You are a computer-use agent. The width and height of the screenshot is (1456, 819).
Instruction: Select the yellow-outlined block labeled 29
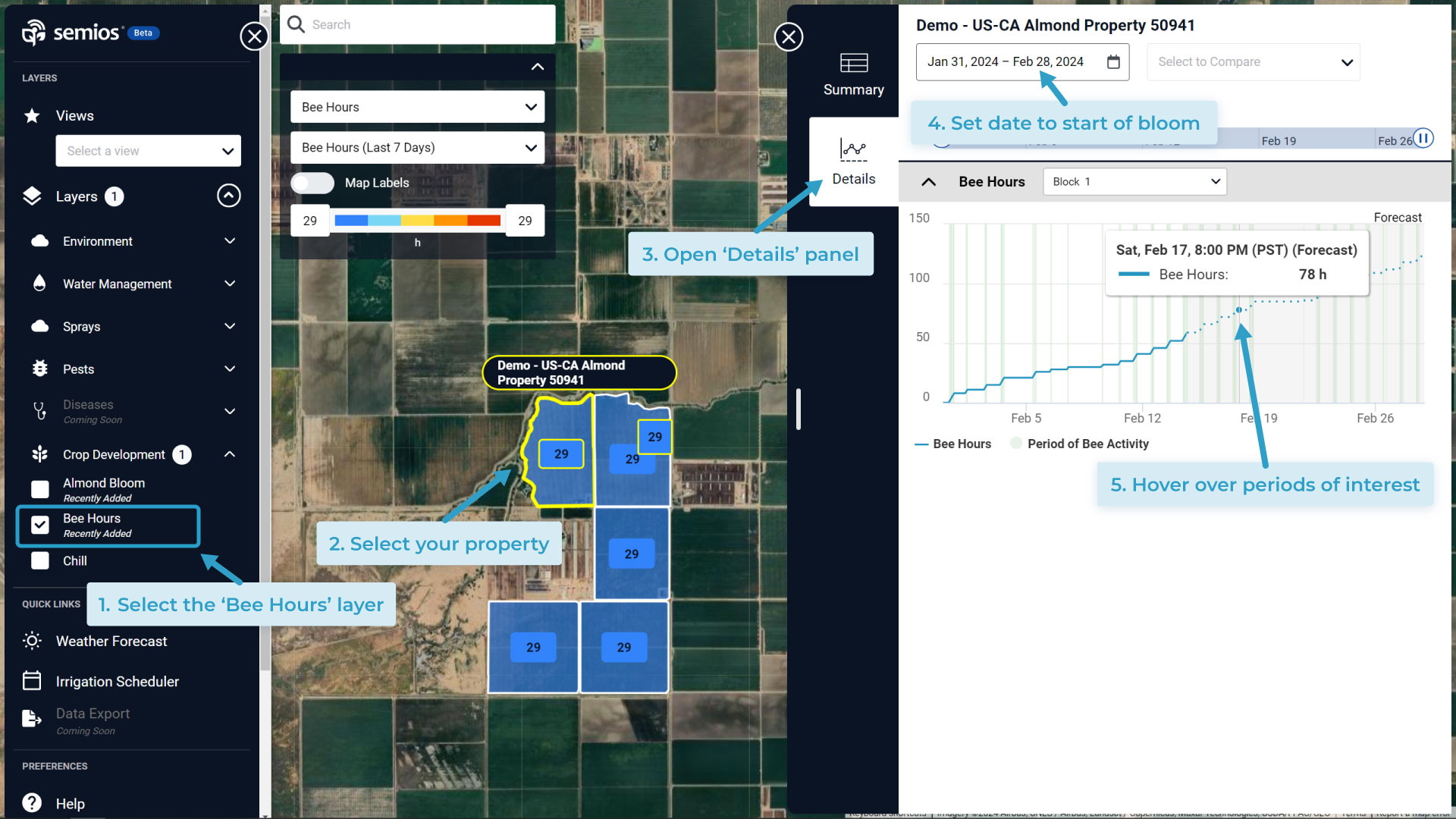pyautogui.click(x=561, y=454)
